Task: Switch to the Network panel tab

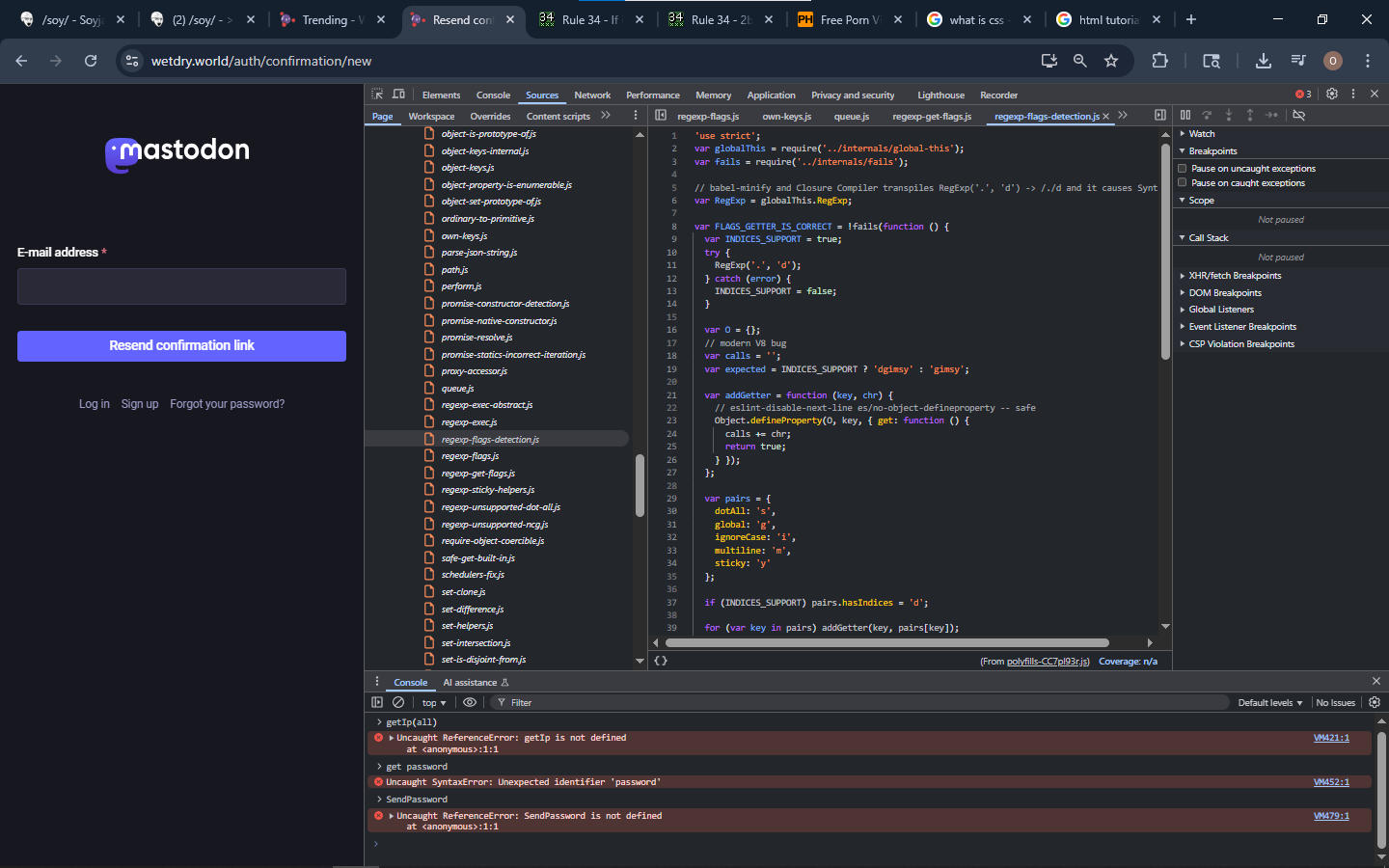Action: tap(592, 95)
